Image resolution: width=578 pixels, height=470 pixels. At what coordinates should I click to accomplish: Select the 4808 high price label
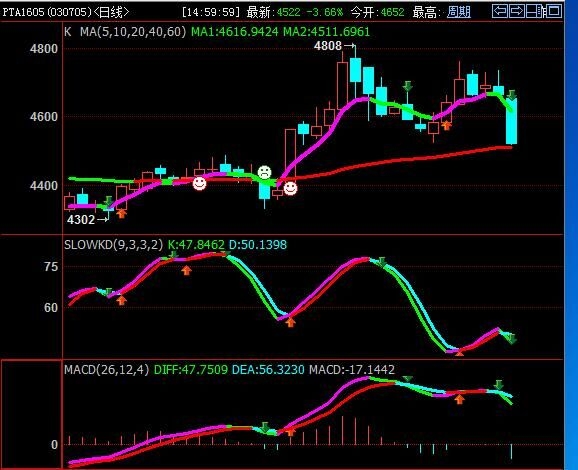(328, 46)
